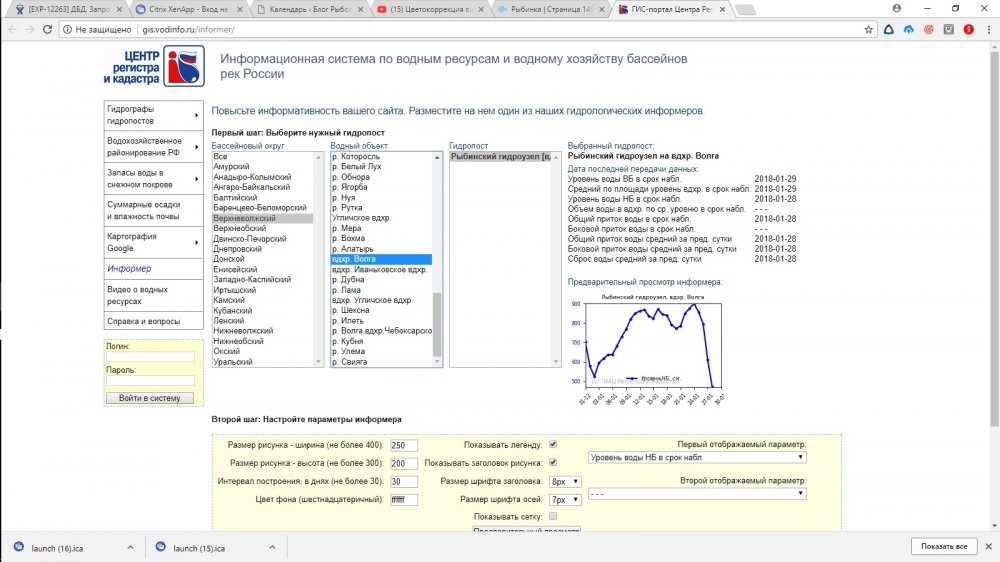Enable the Показывать сетку checkbox
Screen dimensions: 1000x562
pyautogui.click(x=553, y=516)
